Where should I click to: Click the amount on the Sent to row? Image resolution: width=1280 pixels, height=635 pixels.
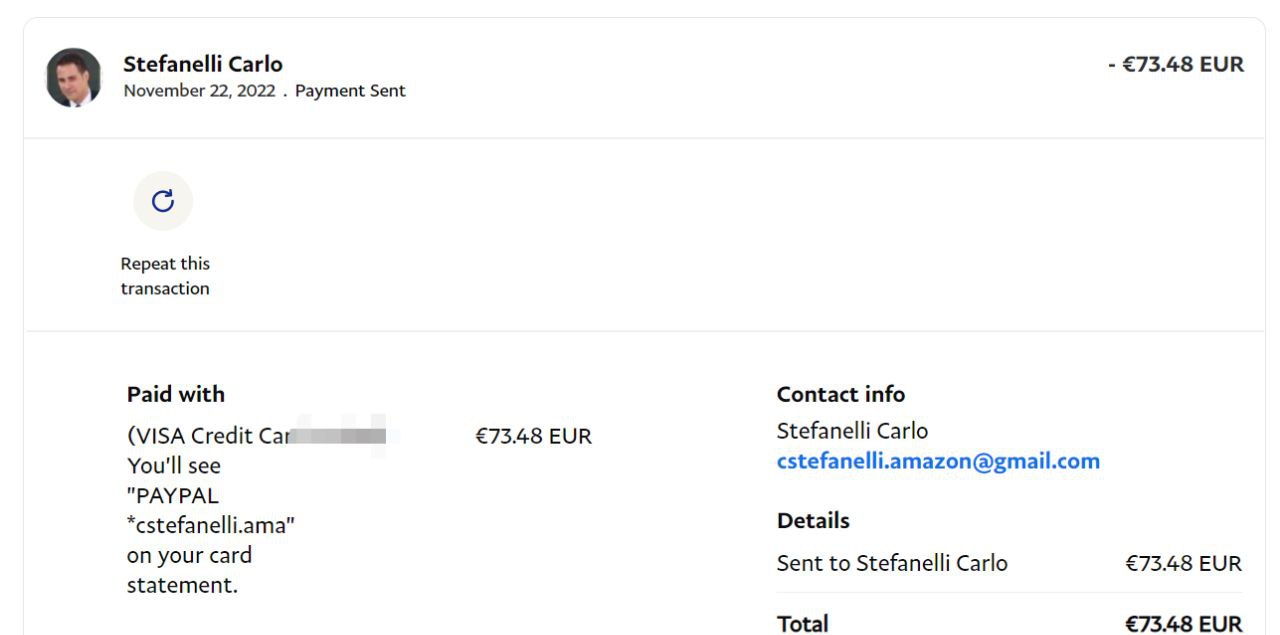tap(1183, 563)
